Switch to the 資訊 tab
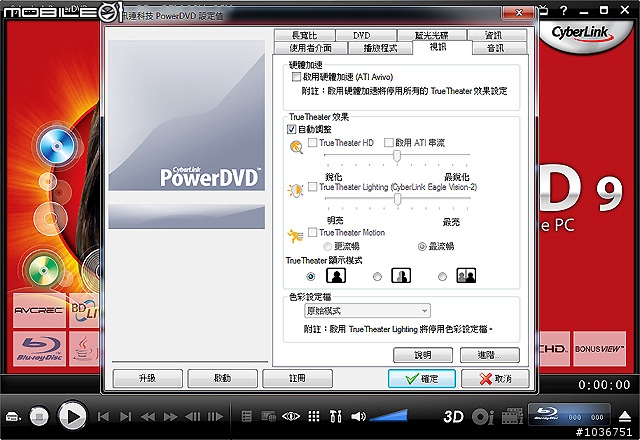This screenshot has width=640, height=440. (x=493, y=35)
